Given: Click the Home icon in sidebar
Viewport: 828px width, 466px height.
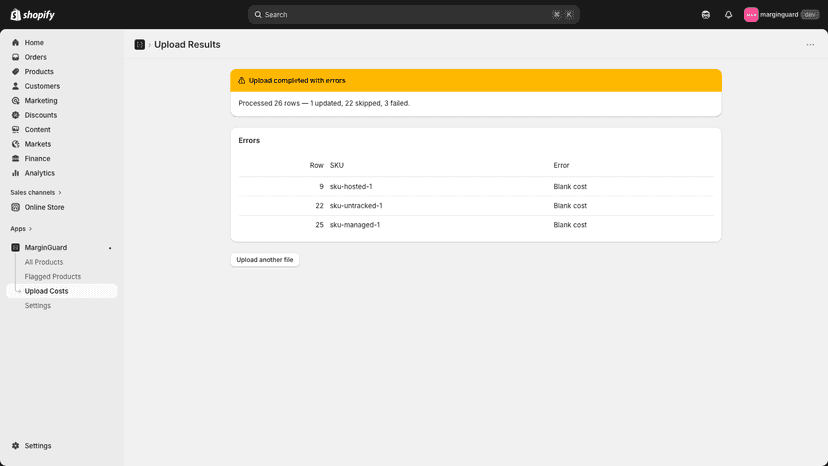Looking at the screenshot, I should pyautogui.click(x=15, y=42).
